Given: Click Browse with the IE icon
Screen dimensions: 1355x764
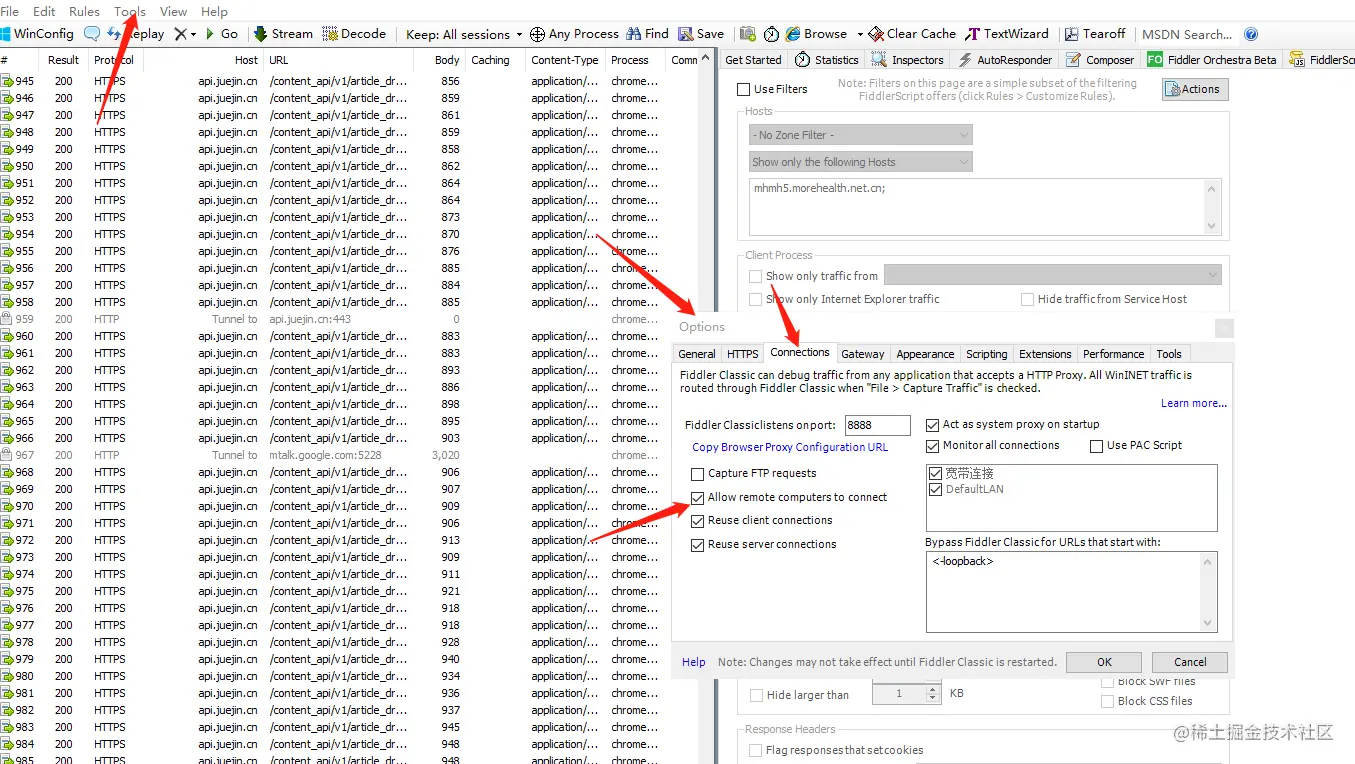Looking at the screenshot, I should click(x=816, y=33).
